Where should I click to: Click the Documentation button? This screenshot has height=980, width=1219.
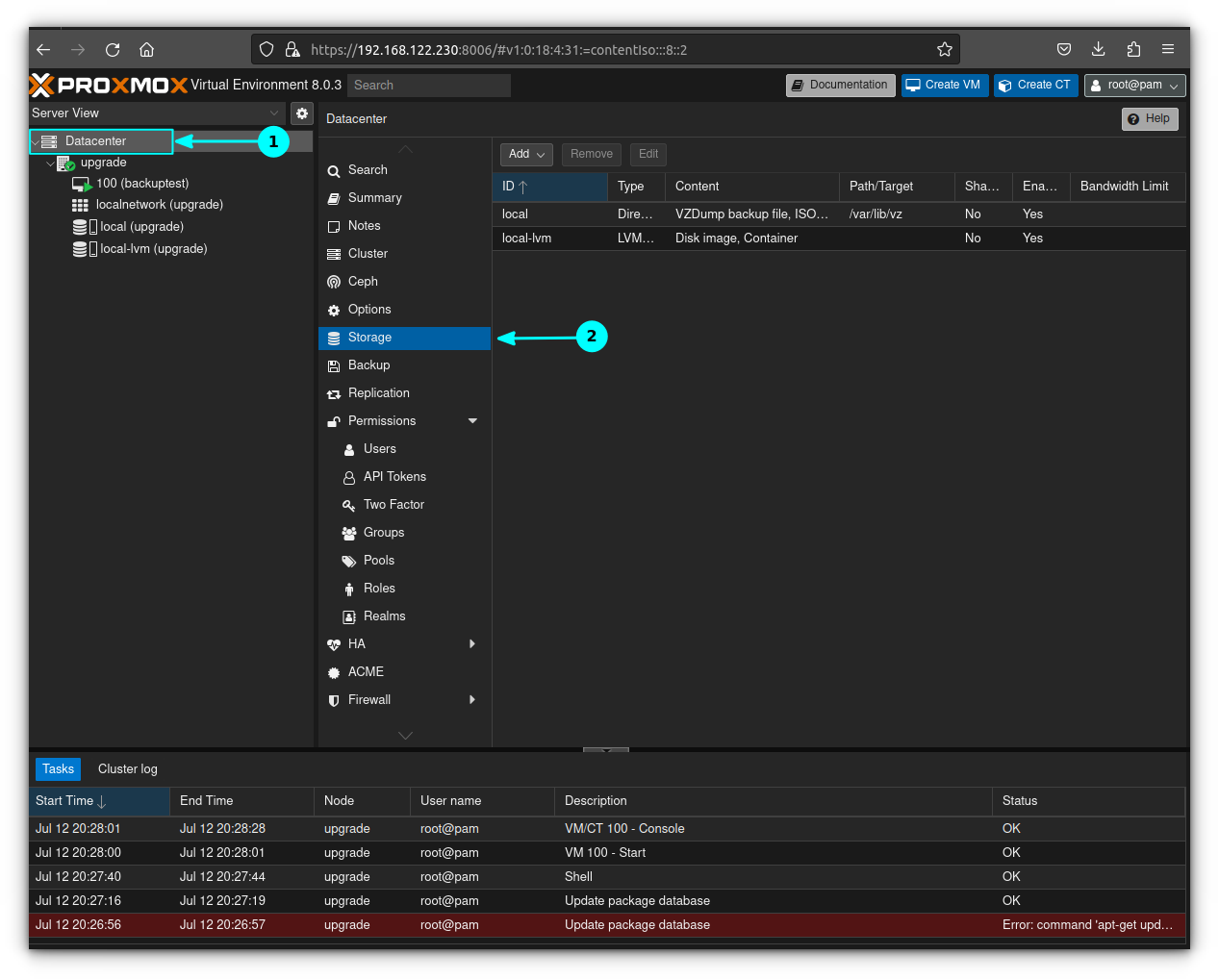pos(840,86)
